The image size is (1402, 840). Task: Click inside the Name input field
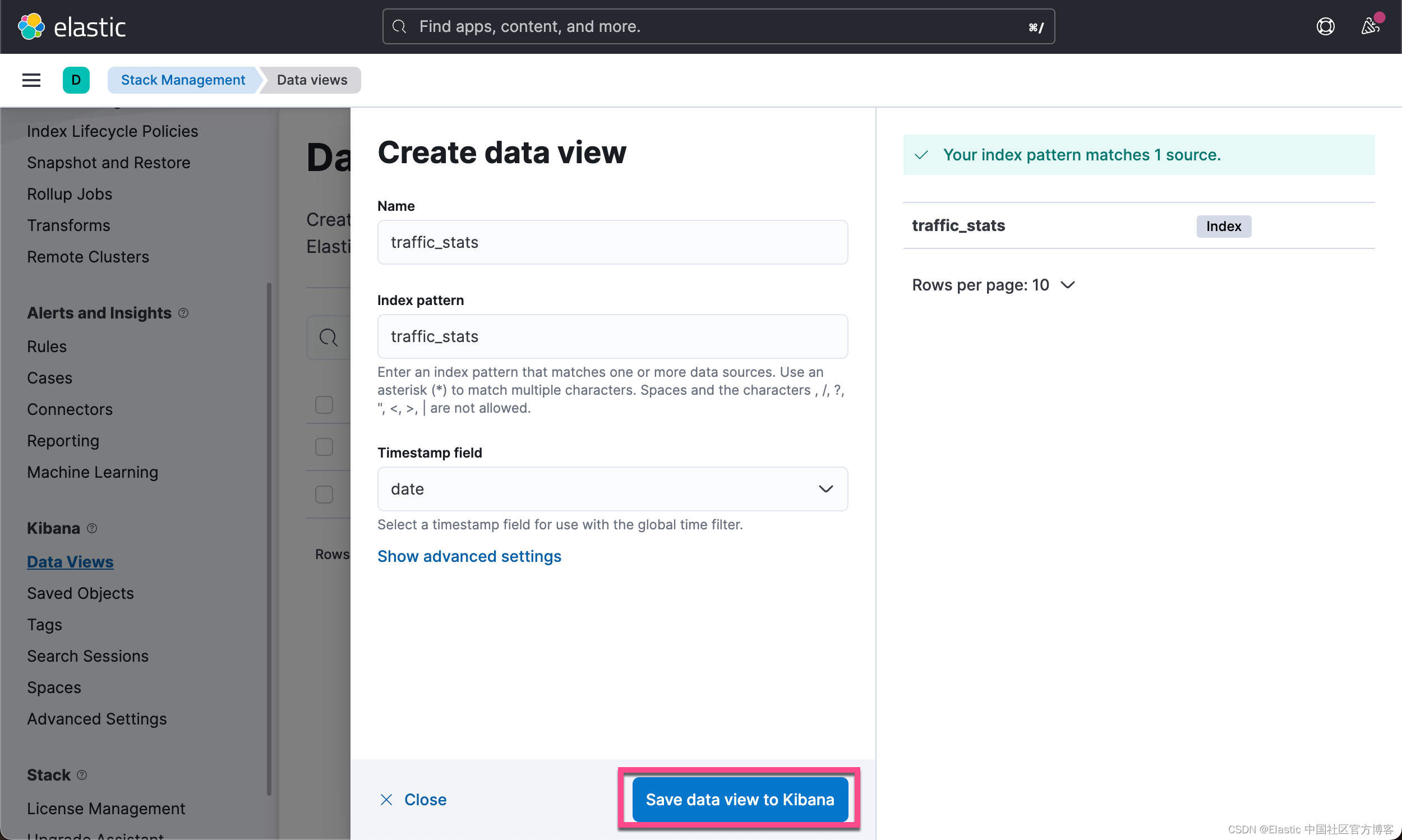(x=612, y=242)
